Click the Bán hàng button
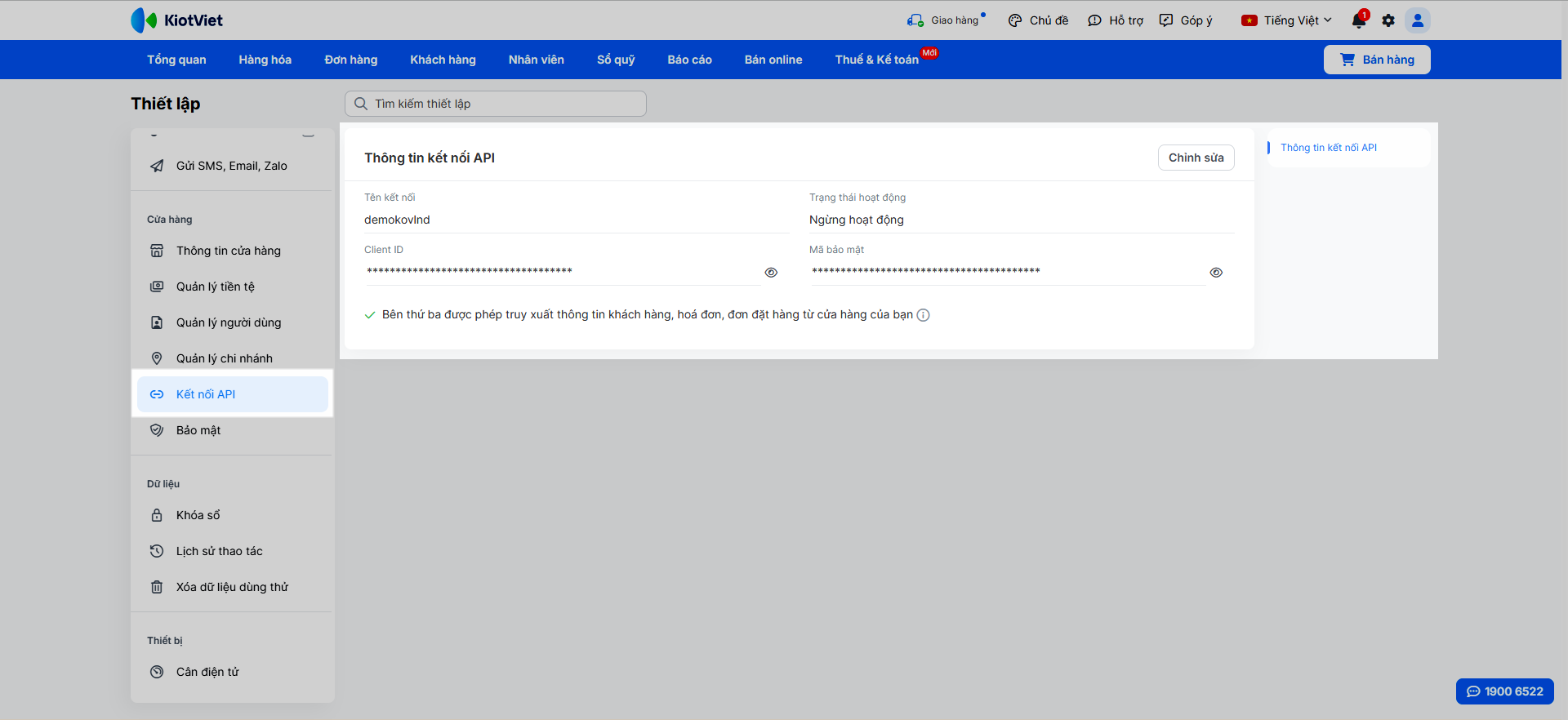This screenshot has height=720, width=1568. click(1377, 60)
